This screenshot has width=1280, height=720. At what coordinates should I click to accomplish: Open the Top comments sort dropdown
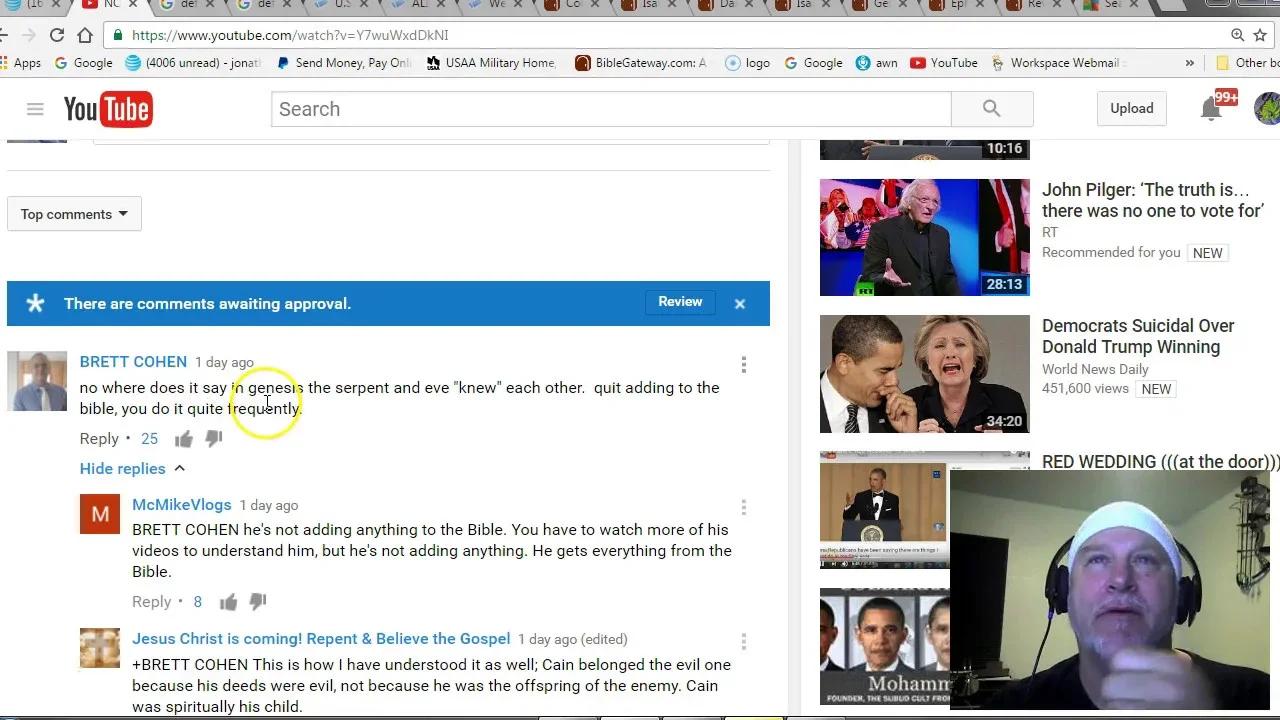74,214
